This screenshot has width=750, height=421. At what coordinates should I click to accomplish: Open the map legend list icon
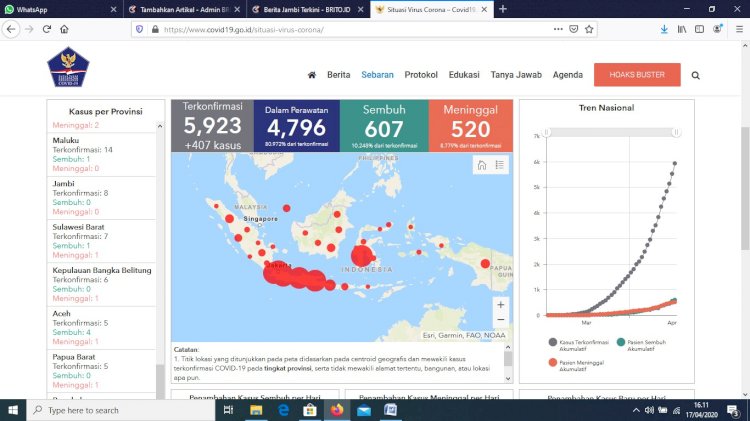(x=499, y=165)
